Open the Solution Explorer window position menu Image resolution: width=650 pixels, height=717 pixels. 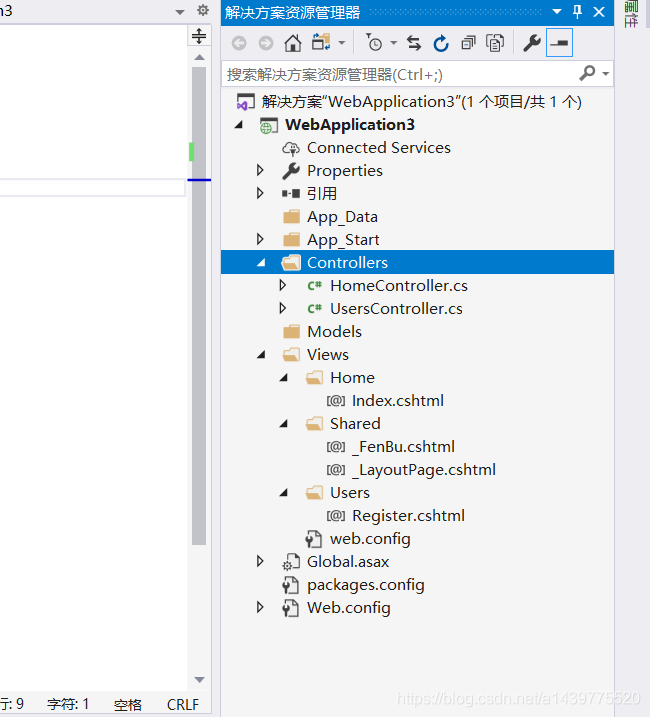click(x=557, y=11)
